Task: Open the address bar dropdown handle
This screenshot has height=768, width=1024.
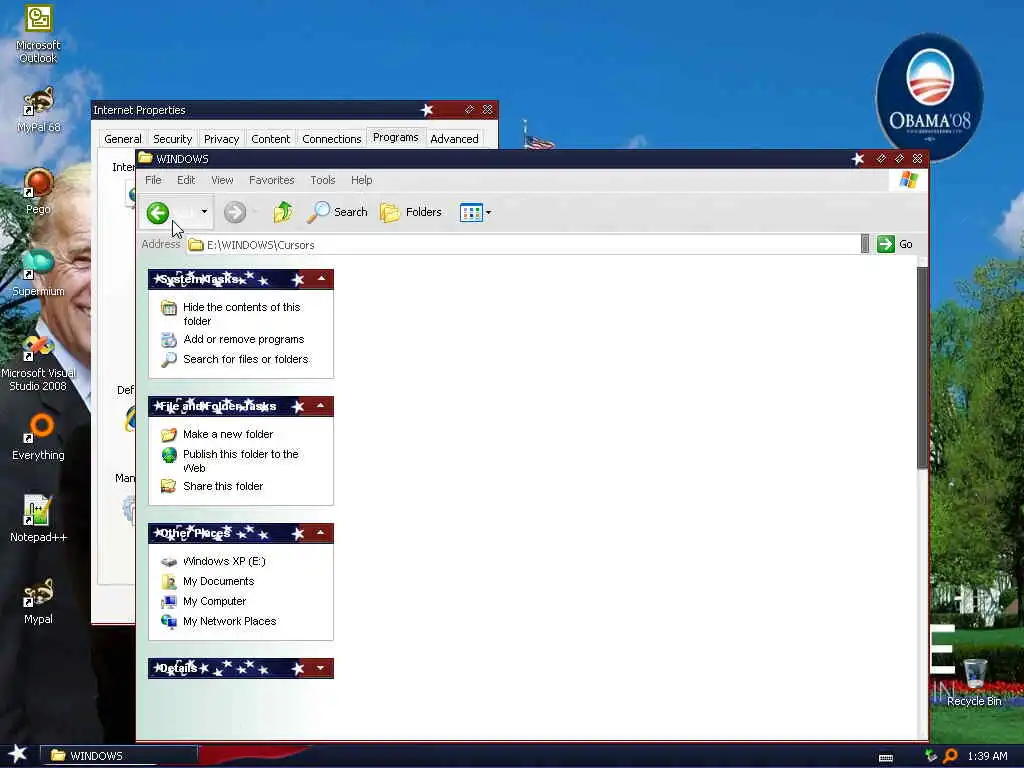Action: (865, 244)
